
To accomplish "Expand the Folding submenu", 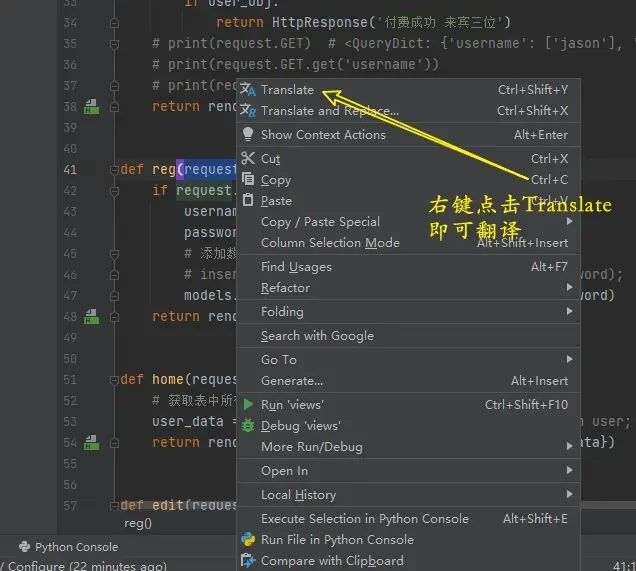I will coord(282,312).
